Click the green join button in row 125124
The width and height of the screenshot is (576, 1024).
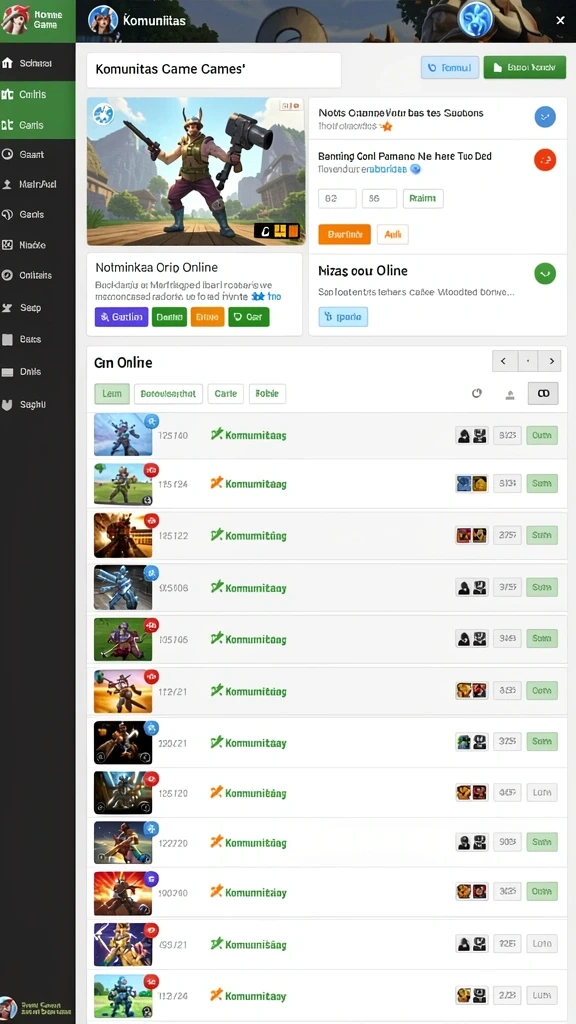(x=542, y=483)
